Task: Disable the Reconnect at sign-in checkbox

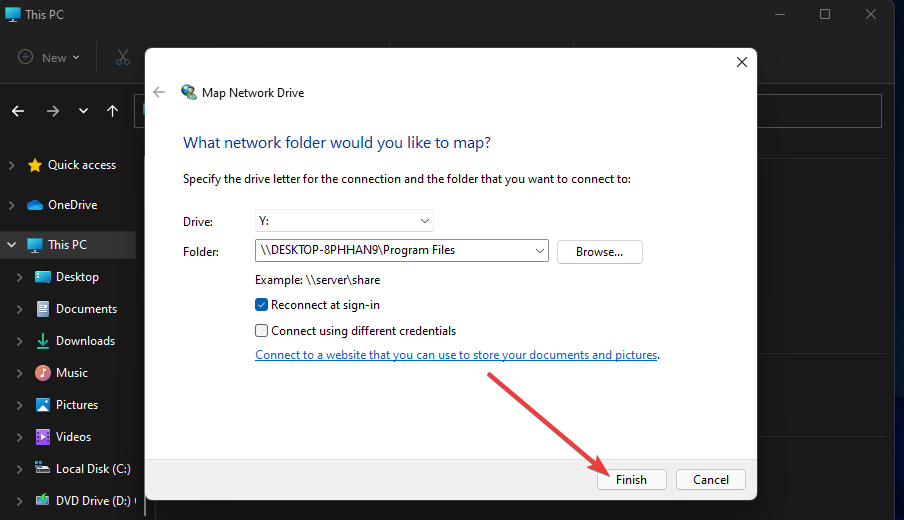Action: point(262,305)
